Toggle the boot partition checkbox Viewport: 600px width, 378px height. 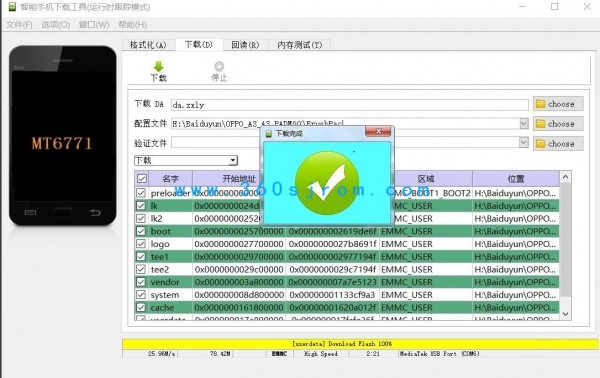141,231
